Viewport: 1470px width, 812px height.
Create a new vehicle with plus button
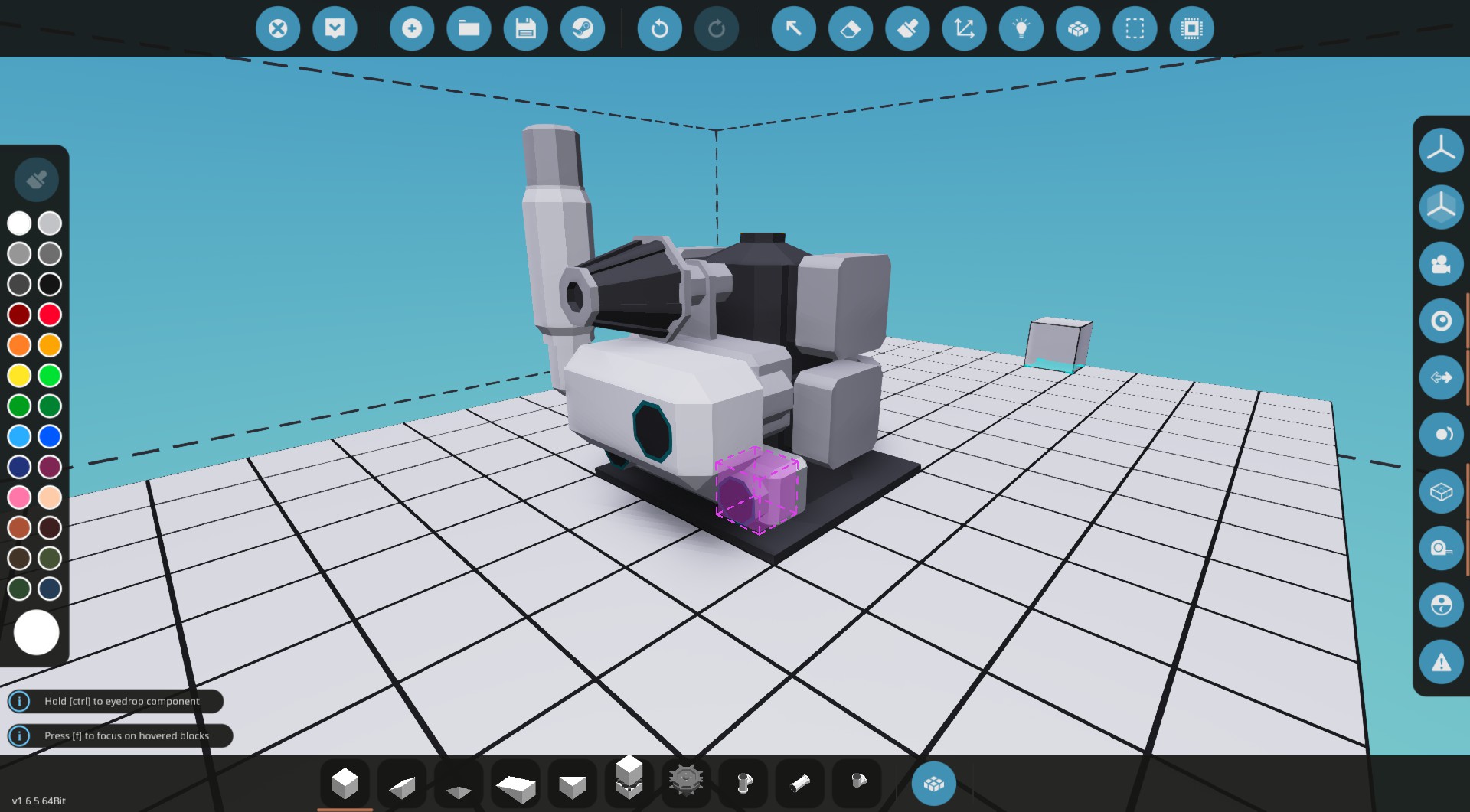pos(412,29)
